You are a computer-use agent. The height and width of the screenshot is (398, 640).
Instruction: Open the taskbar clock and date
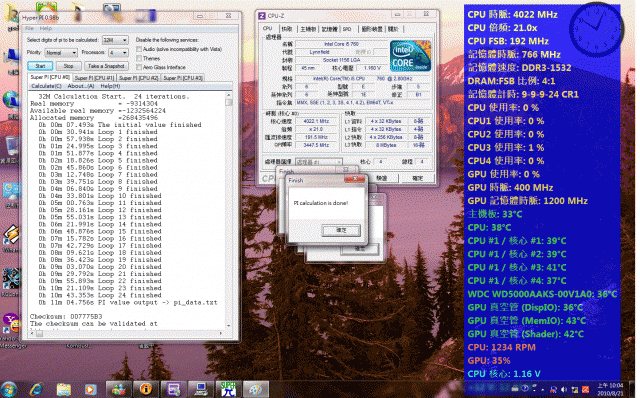pyautogui.click(x=610, y=389)
